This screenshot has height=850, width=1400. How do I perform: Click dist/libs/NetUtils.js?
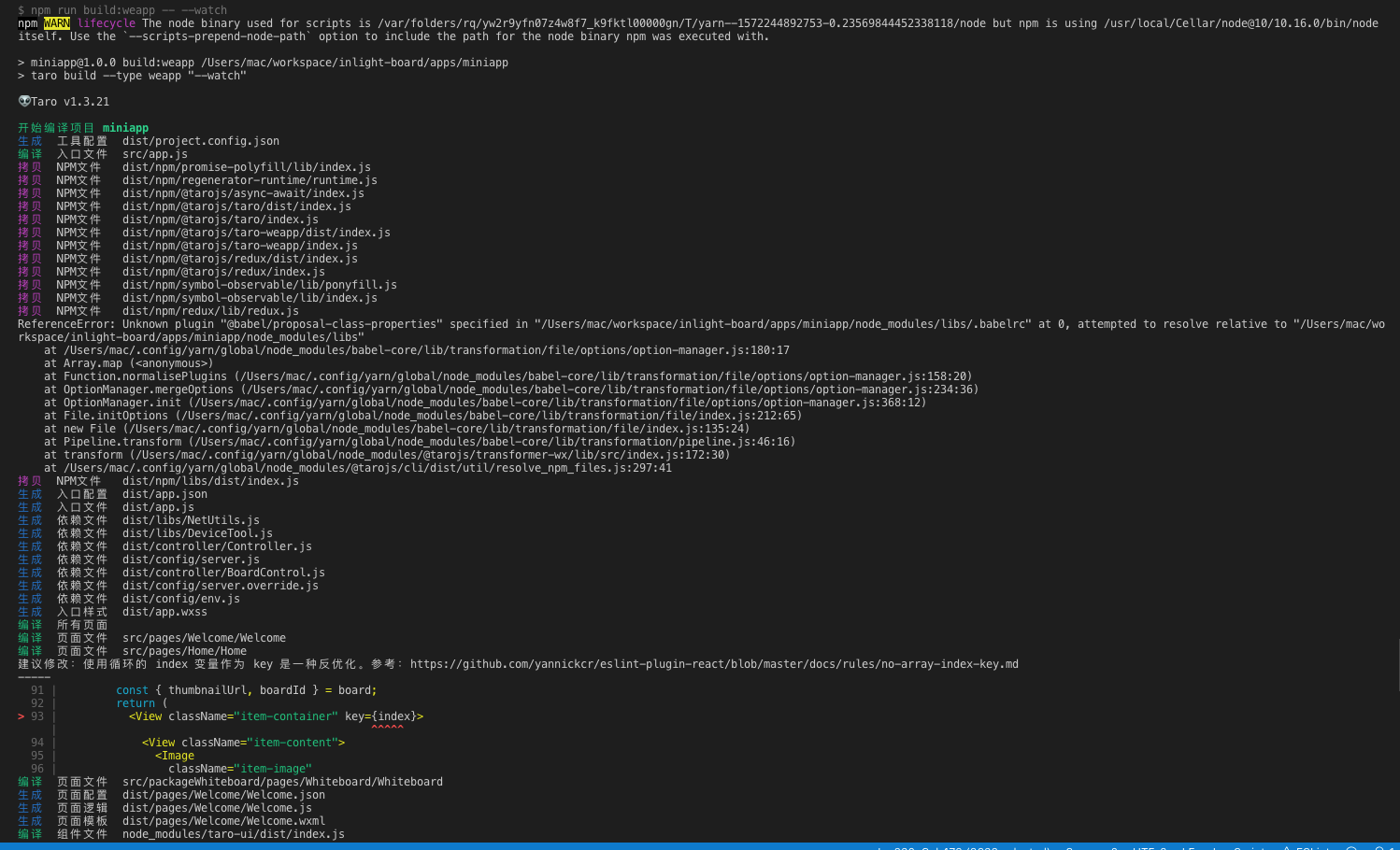click(x=191, y=520)
